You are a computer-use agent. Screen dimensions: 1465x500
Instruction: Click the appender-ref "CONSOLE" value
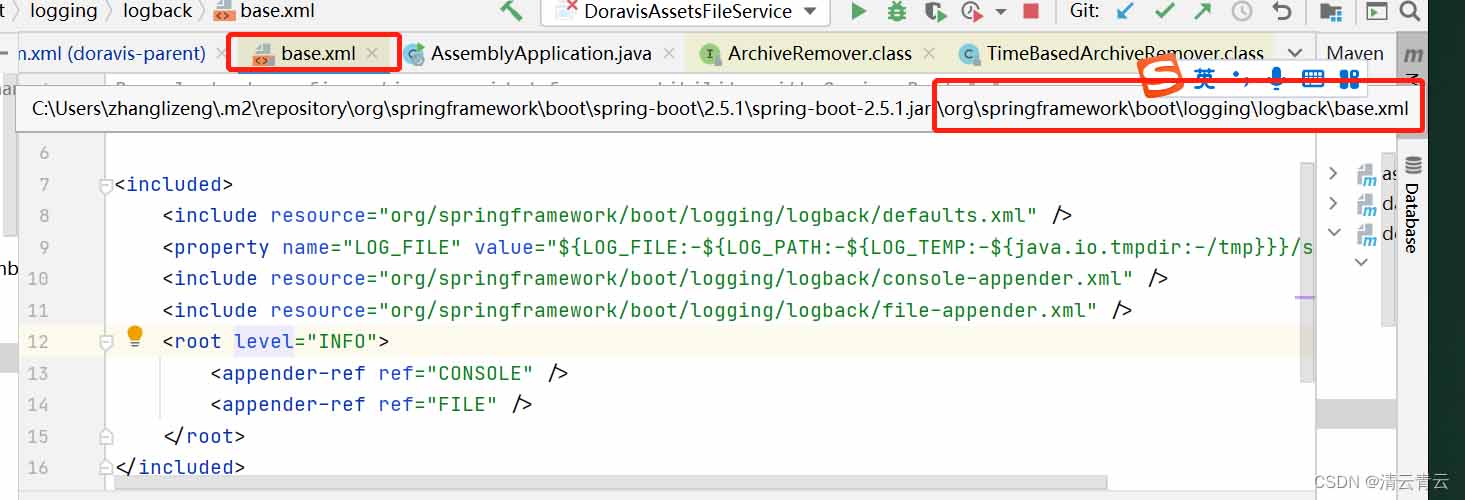tap(480, 373)
